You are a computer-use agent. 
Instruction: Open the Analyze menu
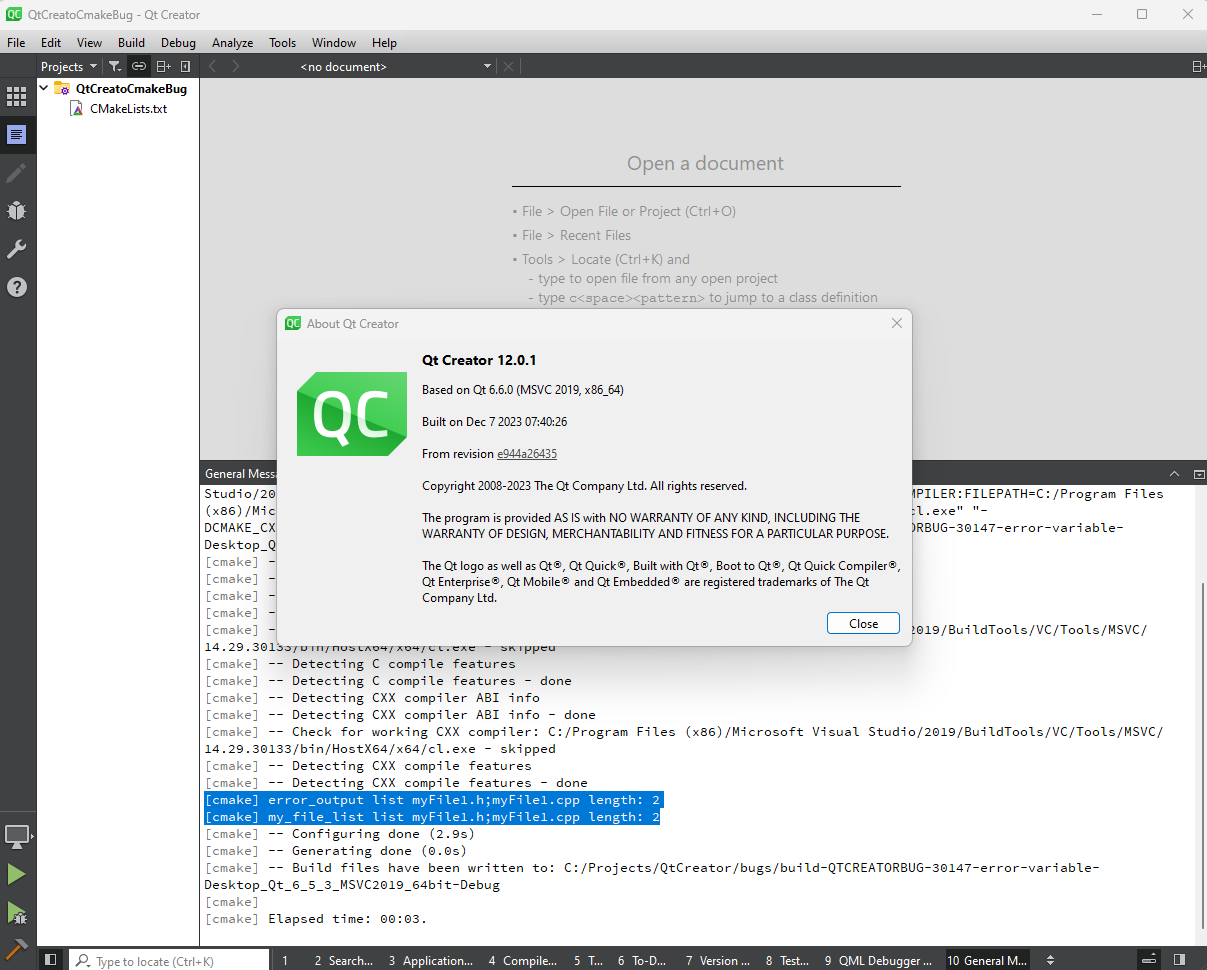coord(232,42)
